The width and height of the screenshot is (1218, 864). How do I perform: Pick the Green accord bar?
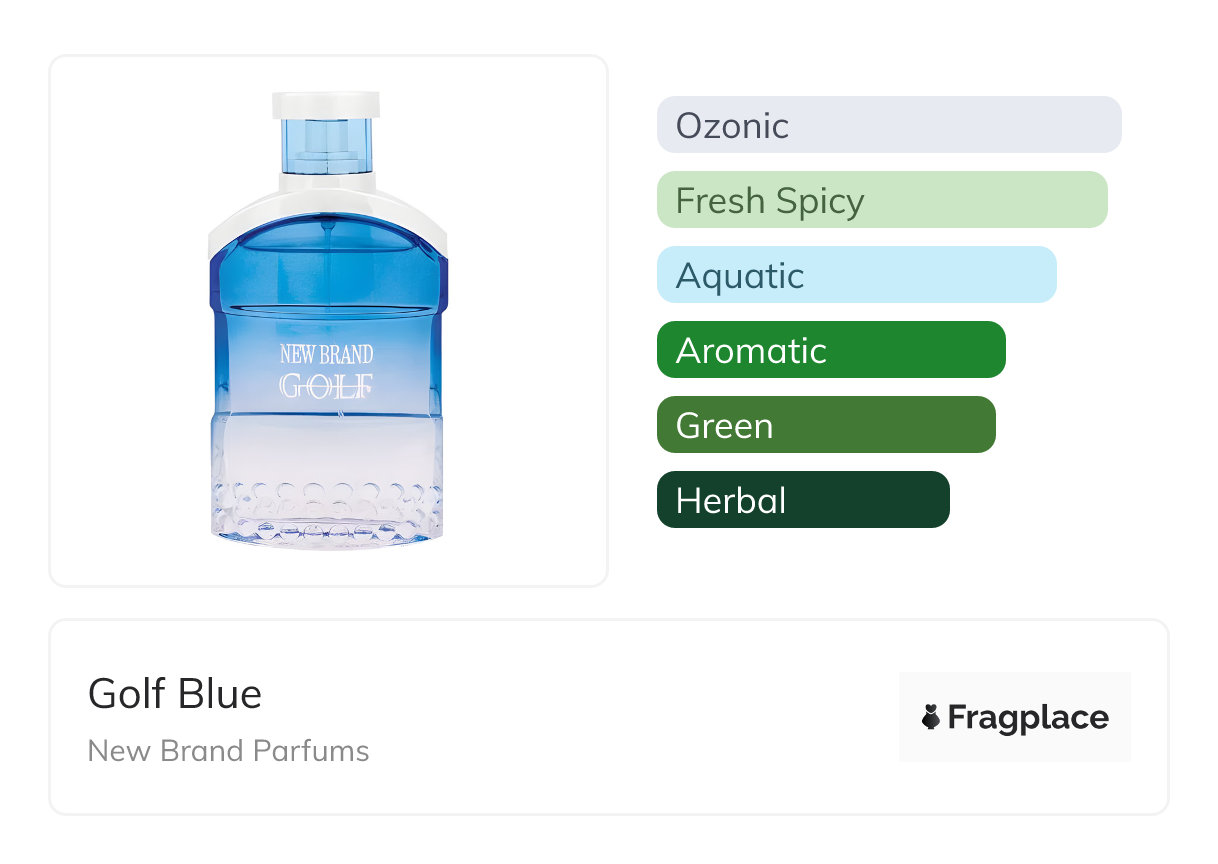825,425
